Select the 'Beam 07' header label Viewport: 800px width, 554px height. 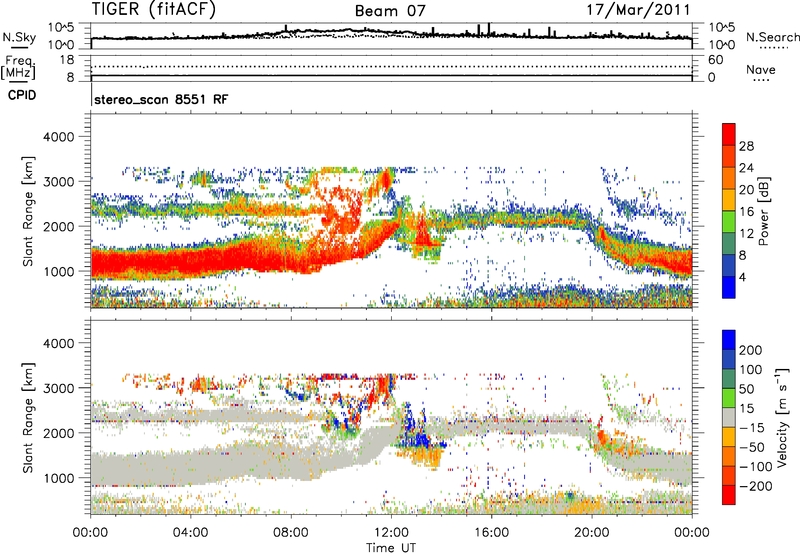point(390,11)
